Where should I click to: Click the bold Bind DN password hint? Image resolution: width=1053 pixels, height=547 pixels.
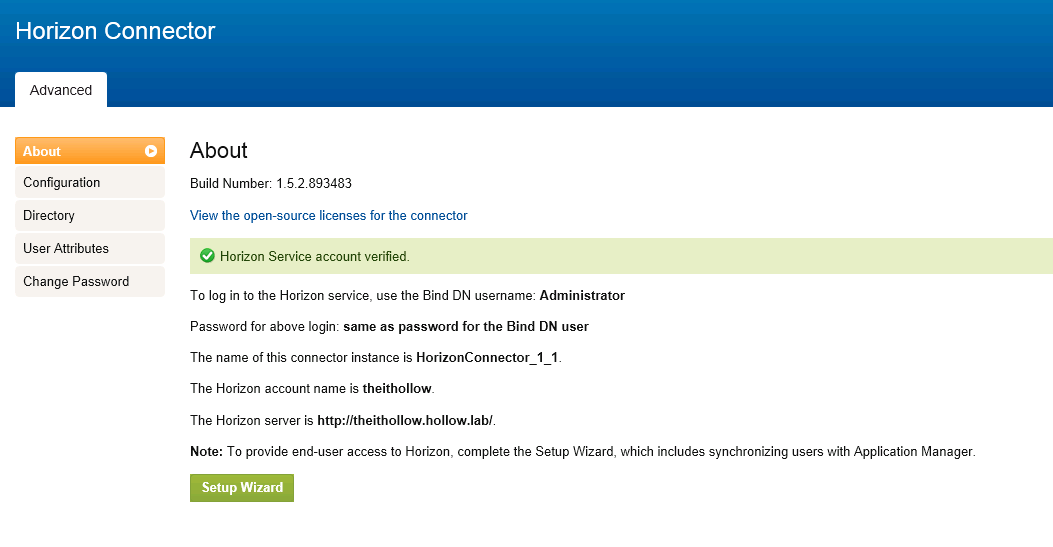click(x=465, y=327)
